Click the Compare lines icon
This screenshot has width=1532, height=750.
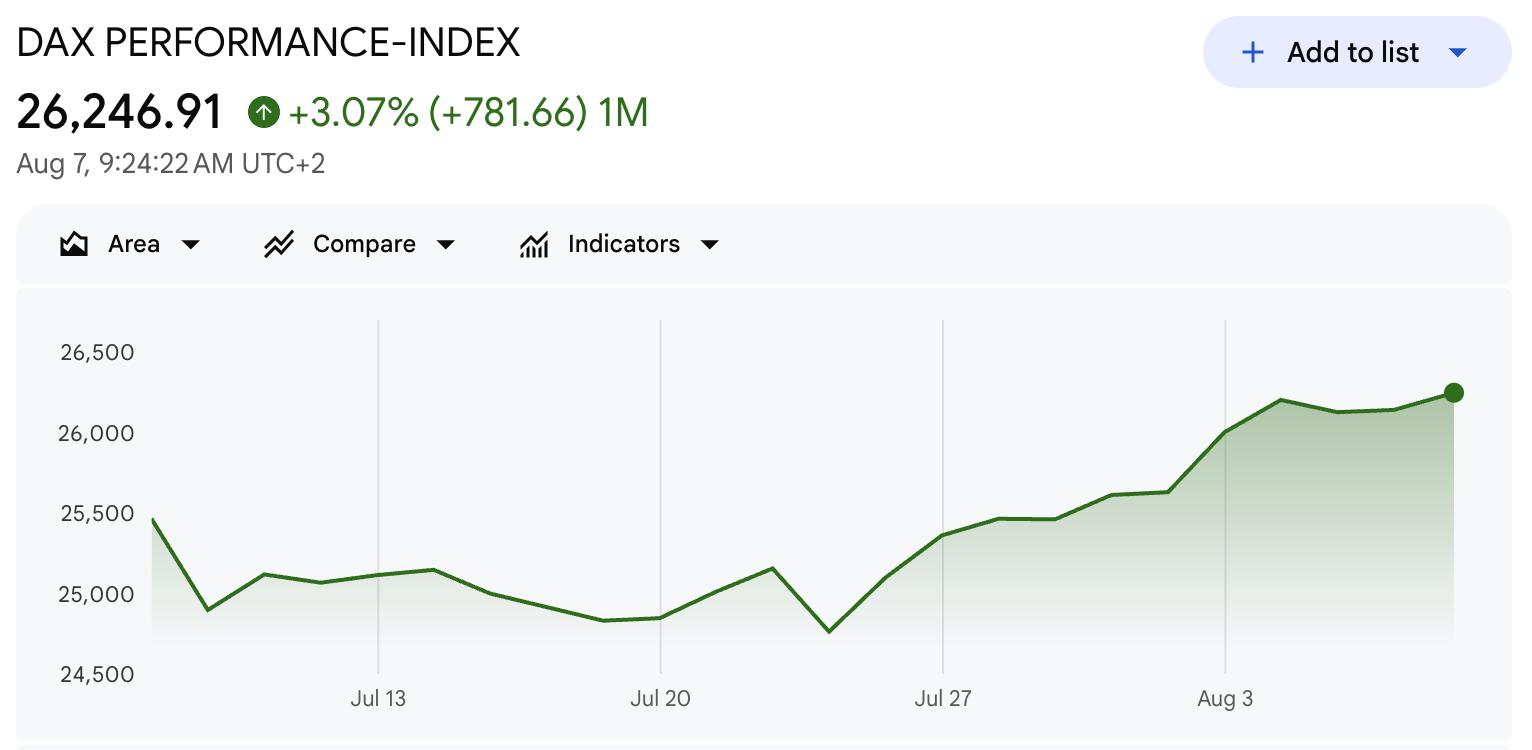pyautogui.click(x=278, y=245)
